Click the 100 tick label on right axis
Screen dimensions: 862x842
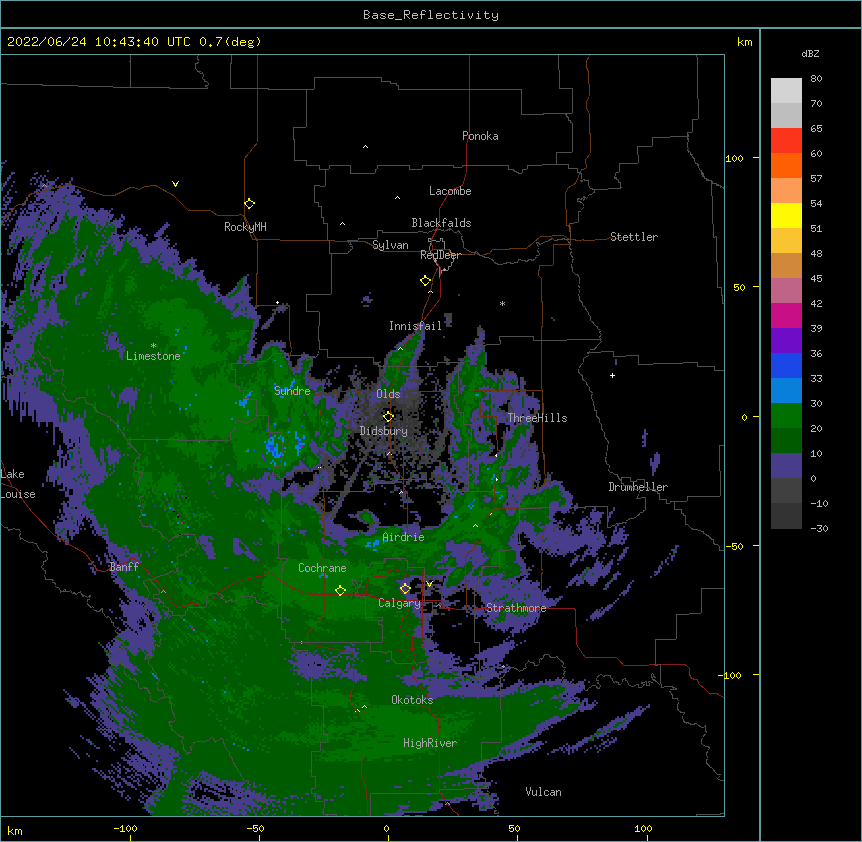pyautogui.click(x=734, y=158)
